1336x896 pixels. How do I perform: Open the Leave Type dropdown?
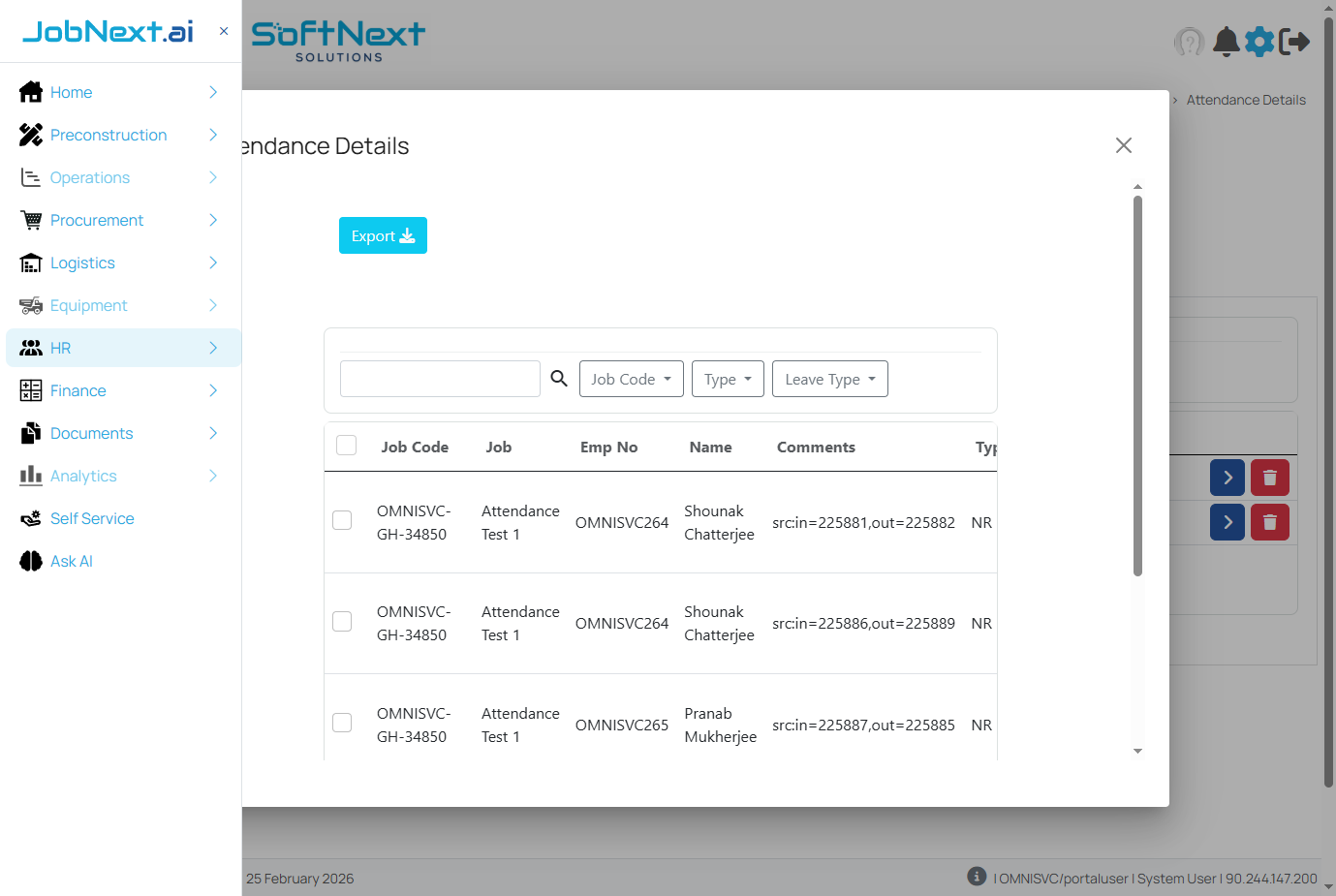[x=829, y=379]
